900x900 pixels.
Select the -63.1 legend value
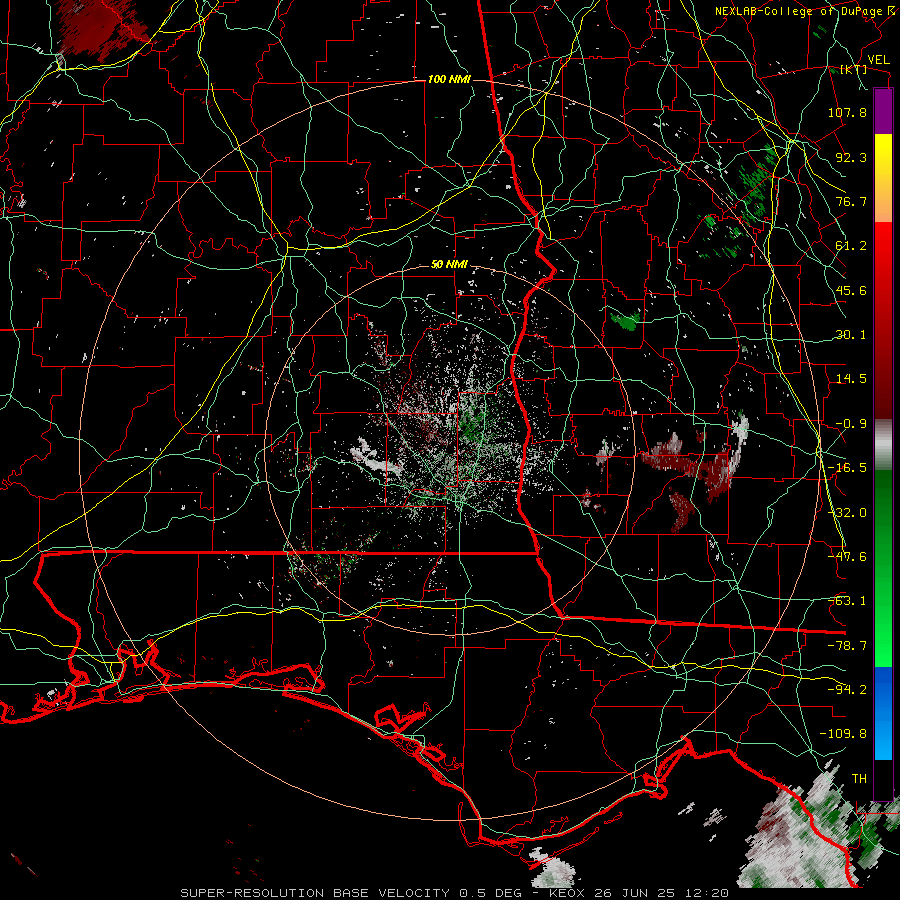pyautogui.click(x=847, y=600)
